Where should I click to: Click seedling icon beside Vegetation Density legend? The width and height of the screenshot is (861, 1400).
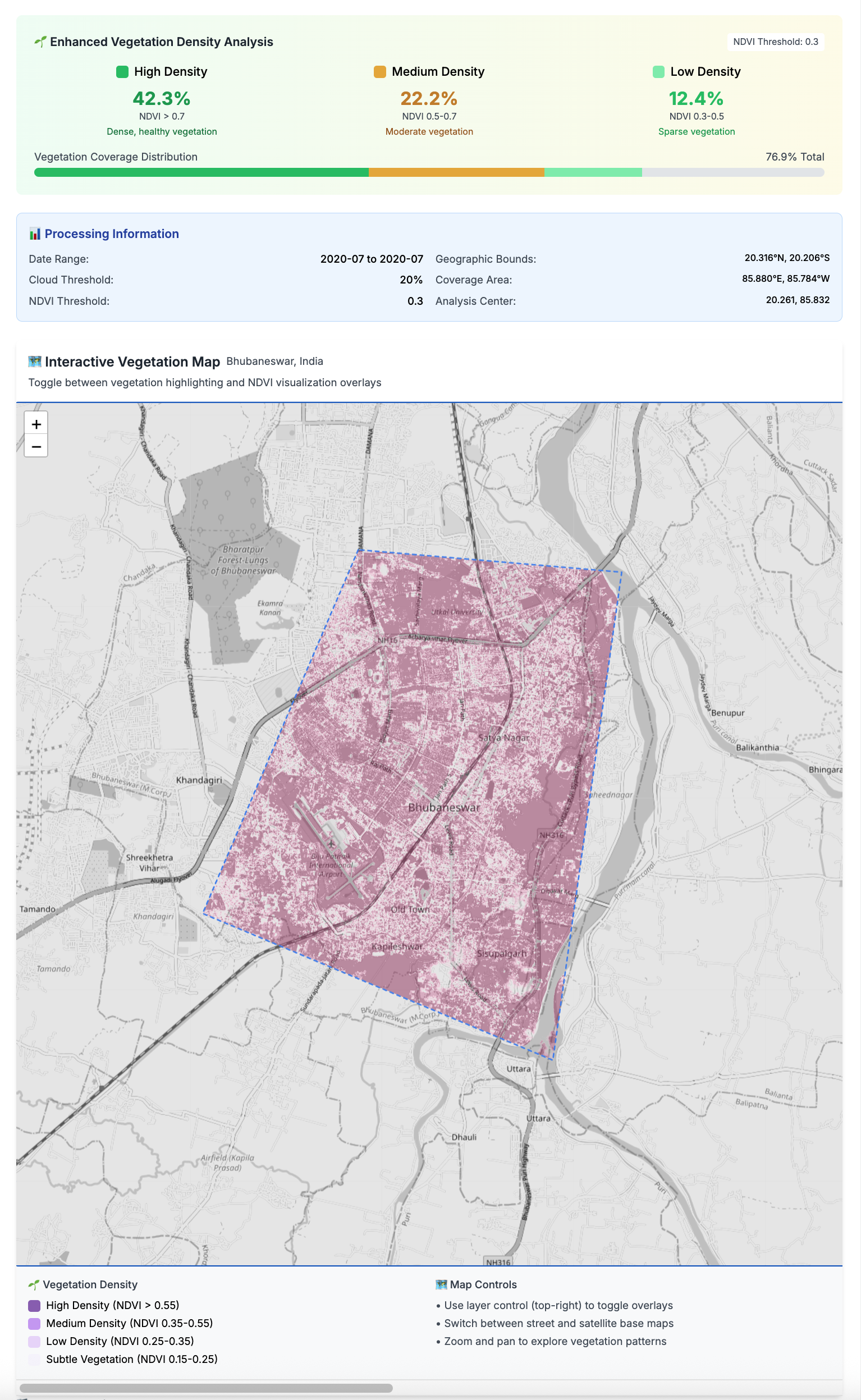coord(34,1284)
